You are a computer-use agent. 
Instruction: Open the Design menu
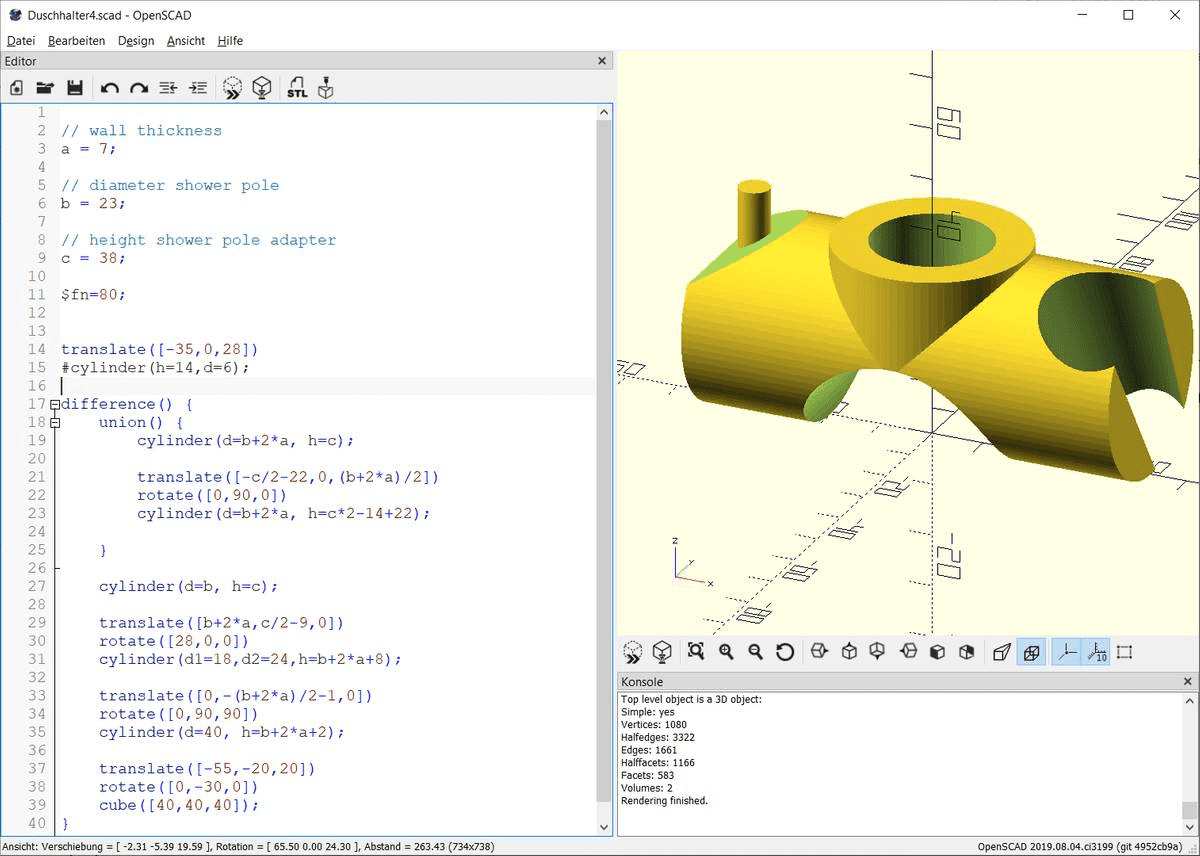137,41
